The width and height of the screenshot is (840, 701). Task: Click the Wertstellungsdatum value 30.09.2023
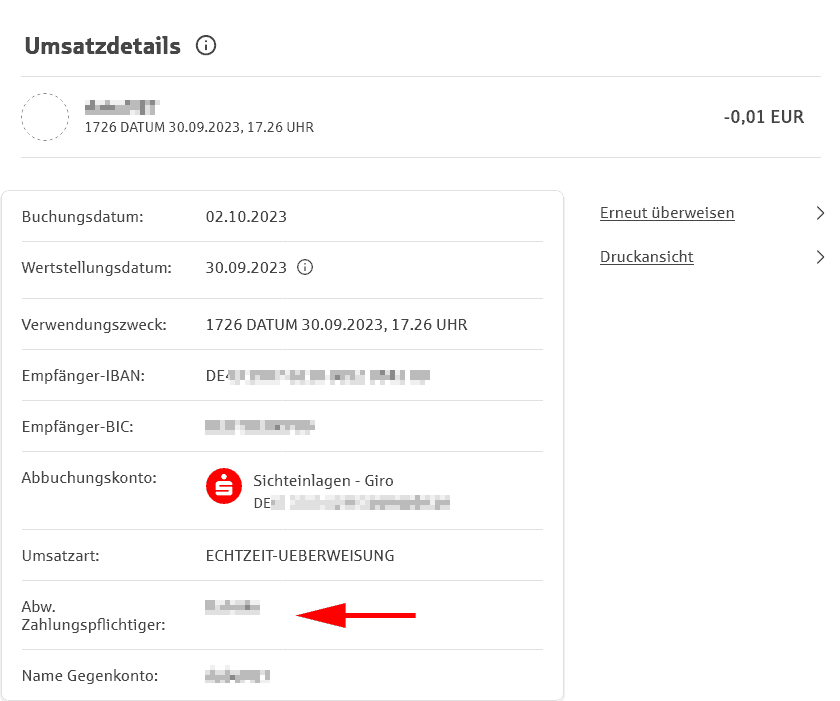(246, 268)
